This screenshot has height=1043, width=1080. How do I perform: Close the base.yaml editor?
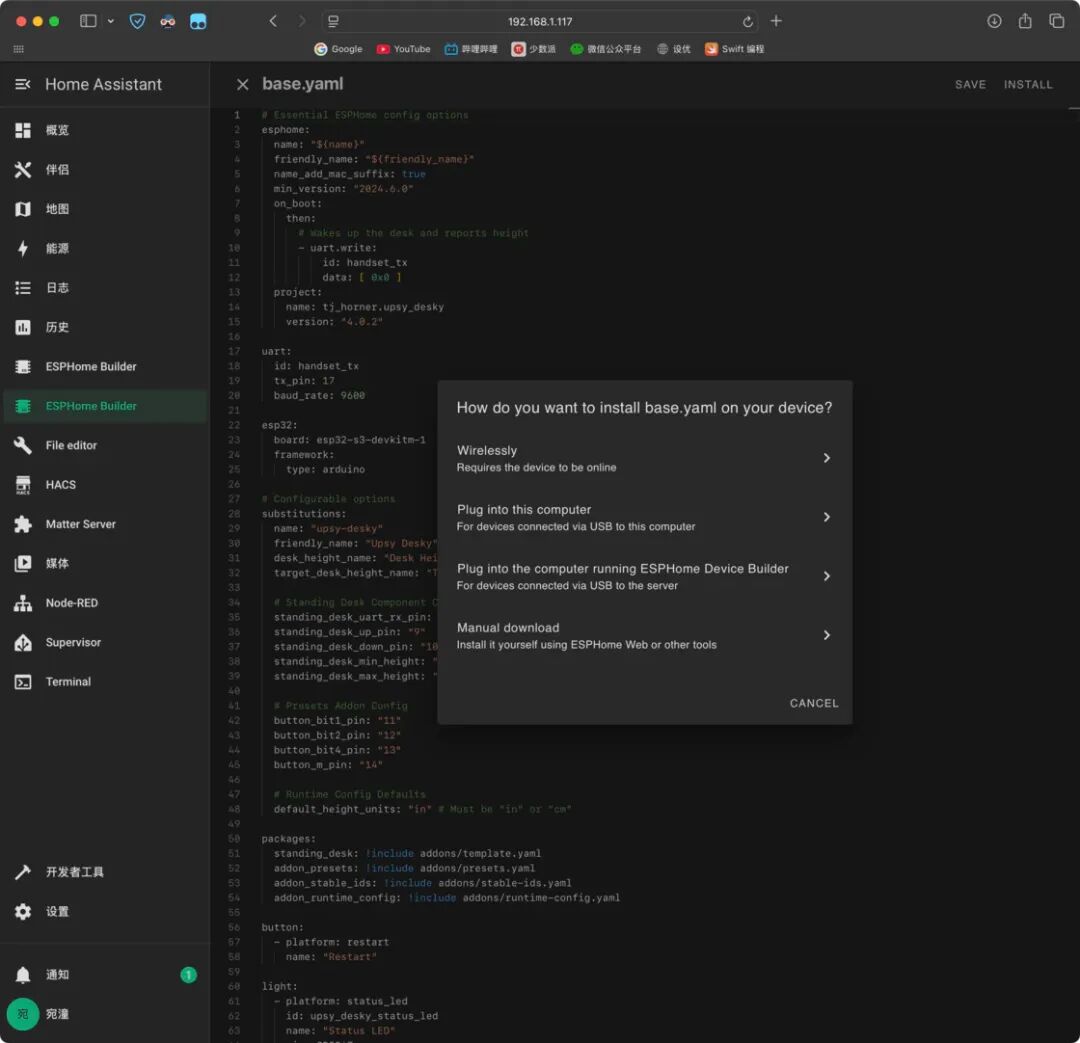click(x=242, y=84)
